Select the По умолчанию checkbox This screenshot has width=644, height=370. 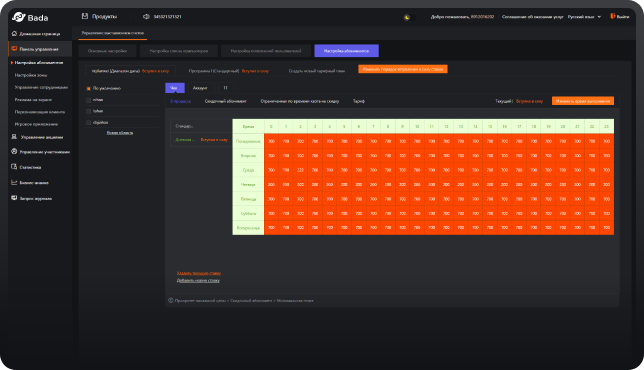pyautogui.click(x=88, y=88)
